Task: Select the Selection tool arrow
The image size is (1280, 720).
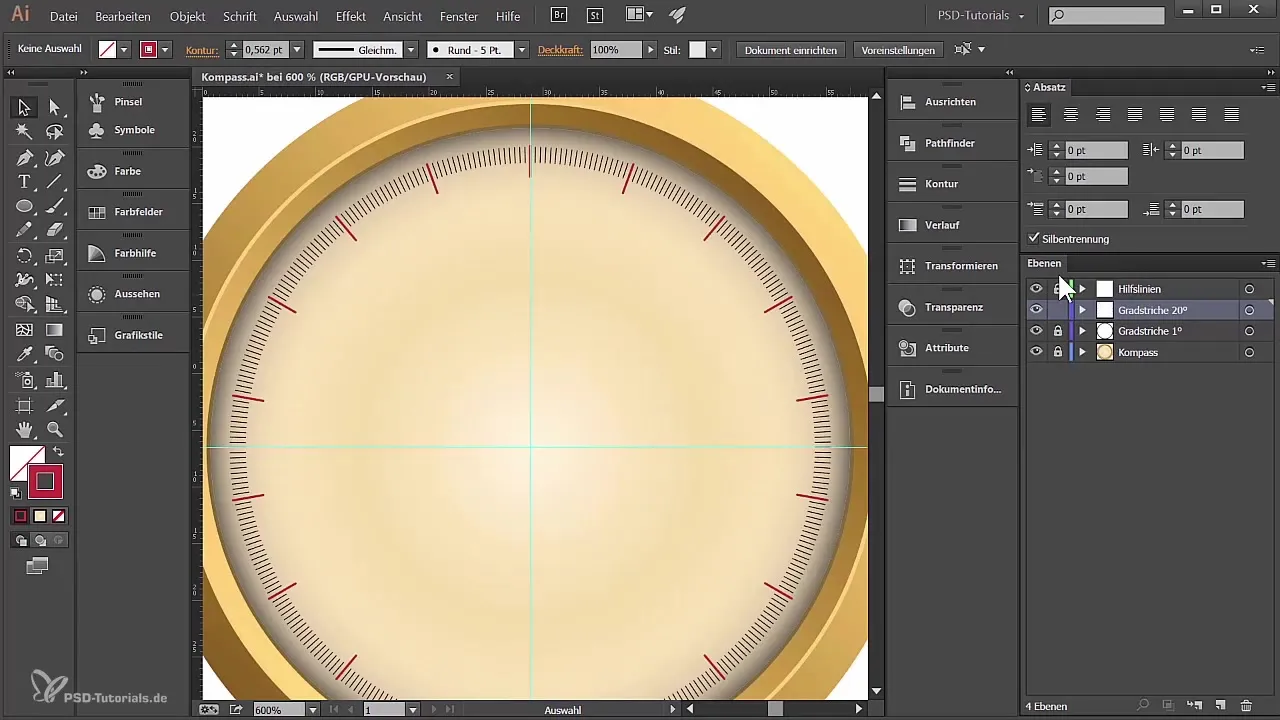Action: pyautogui.click(x=24, y=107)
